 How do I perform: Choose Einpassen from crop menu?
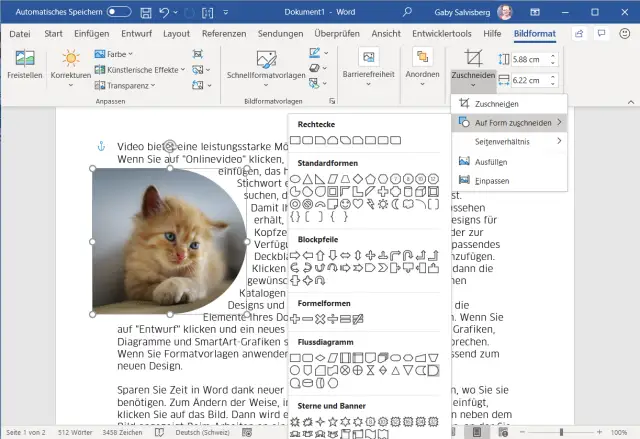tap(492, 180)
